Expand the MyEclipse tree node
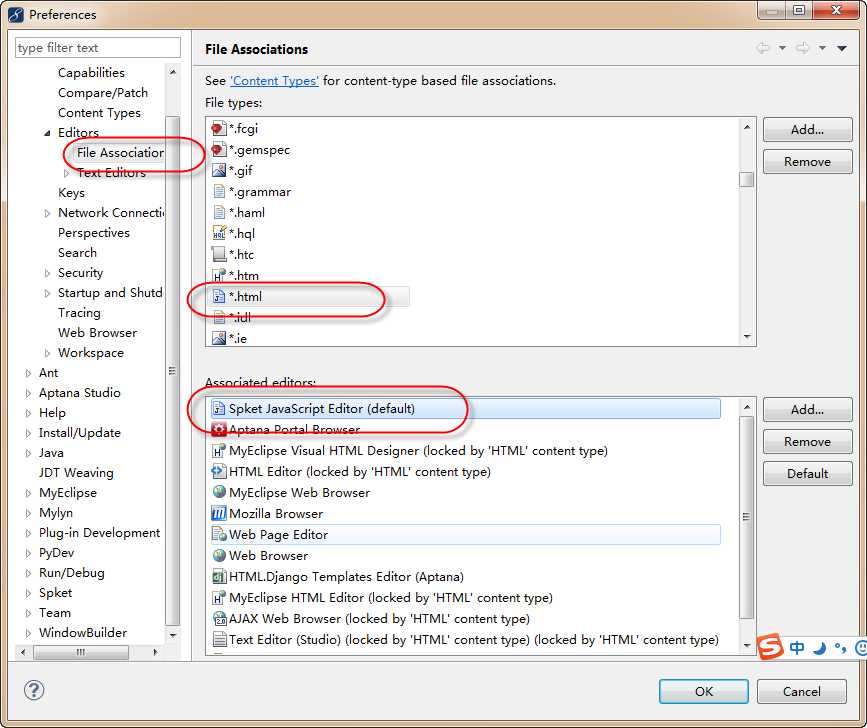The width and height of the screenshot is (867, 728). pos(28,493)
